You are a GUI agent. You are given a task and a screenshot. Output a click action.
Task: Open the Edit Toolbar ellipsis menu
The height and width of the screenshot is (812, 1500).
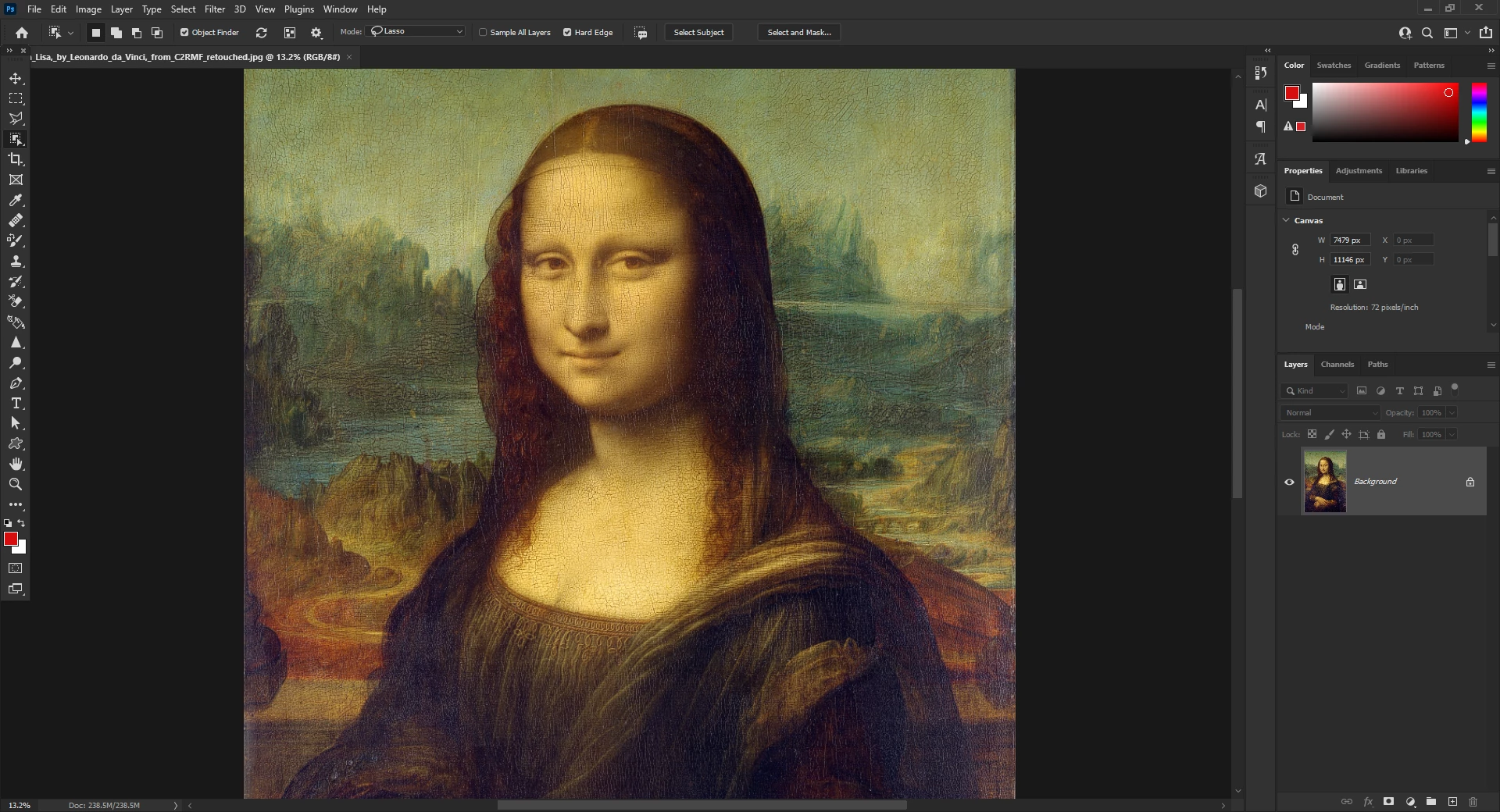click(16, 504)
